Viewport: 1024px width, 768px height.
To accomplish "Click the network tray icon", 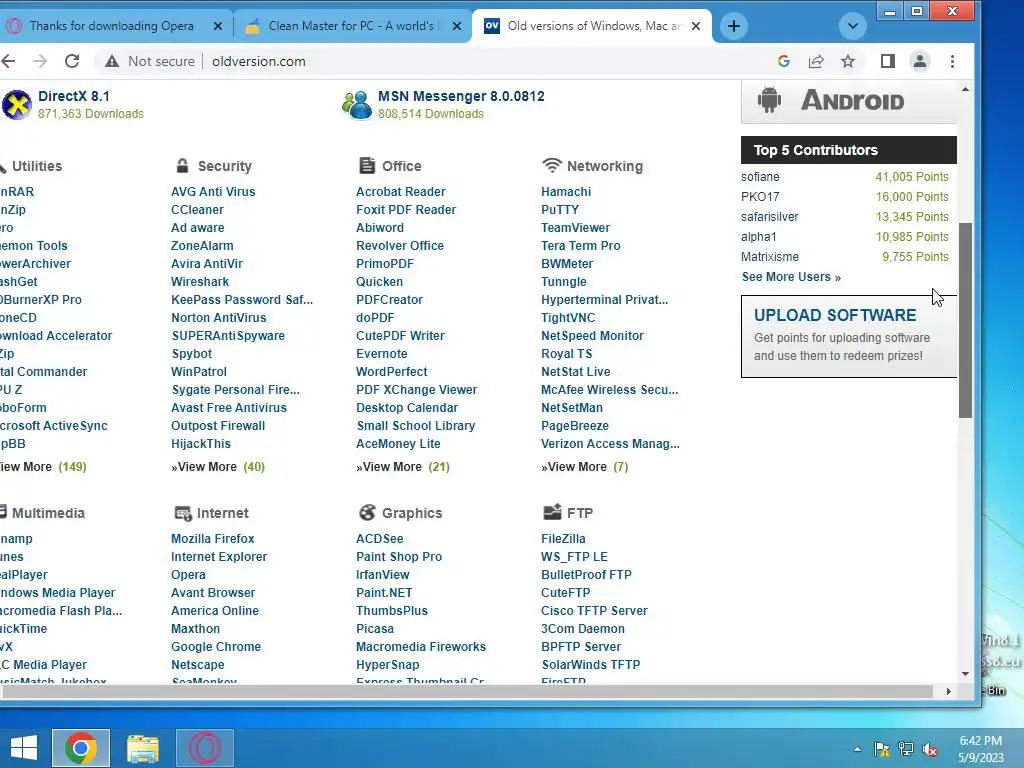I will (x=906, y=749).
